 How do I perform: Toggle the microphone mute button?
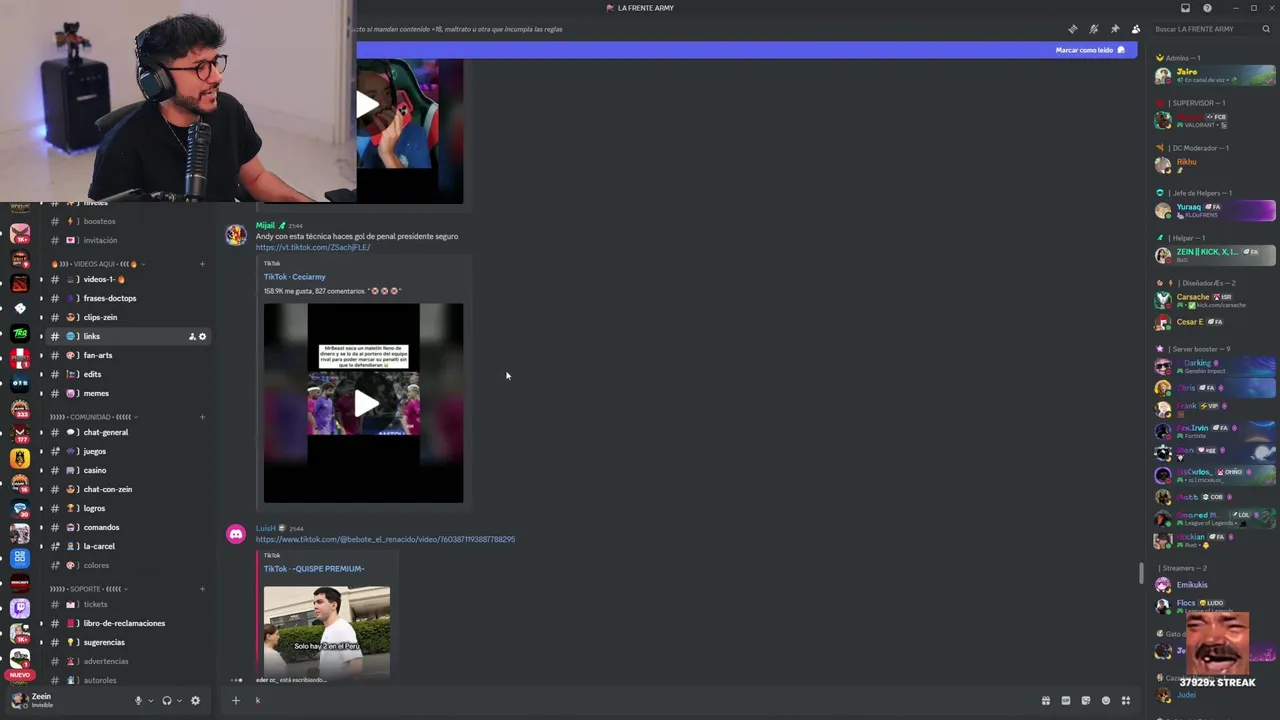[139, 701]
